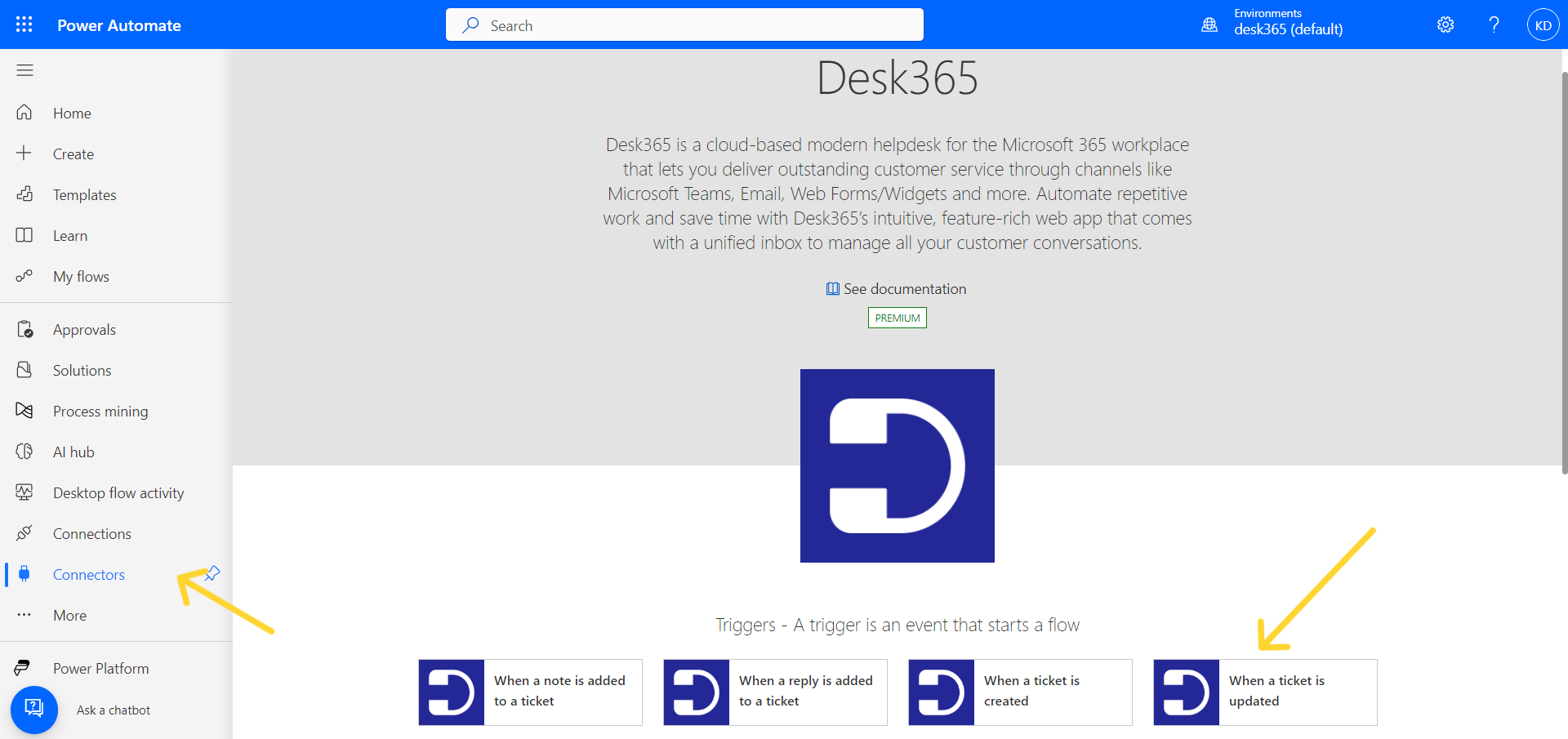Screen dimensions: 1568x739
Task: Select the Approvals sidebar icon
Action: coord(24,328)
